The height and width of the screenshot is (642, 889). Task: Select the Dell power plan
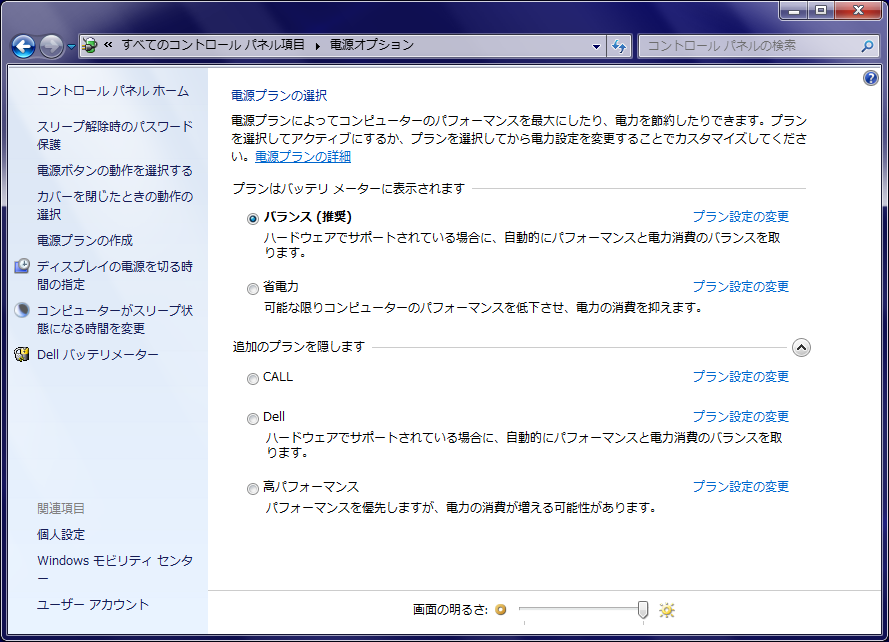[253, 419]
